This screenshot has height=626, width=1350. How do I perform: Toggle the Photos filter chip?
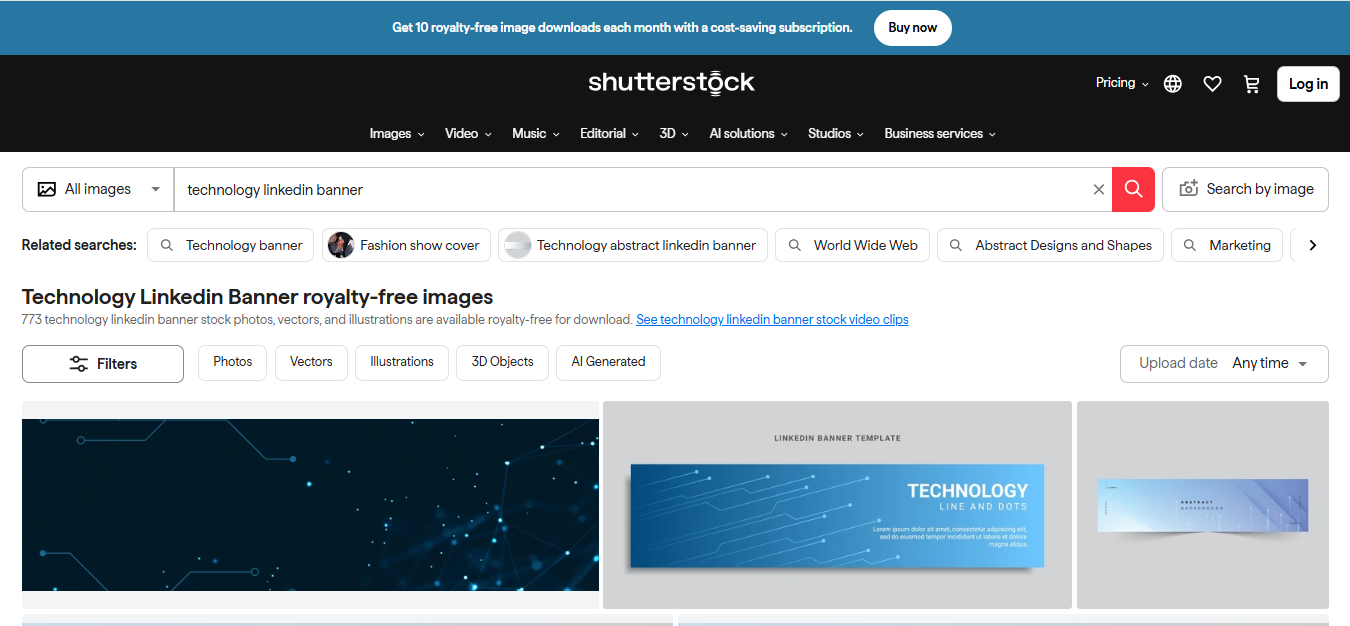tap(232, 363)
